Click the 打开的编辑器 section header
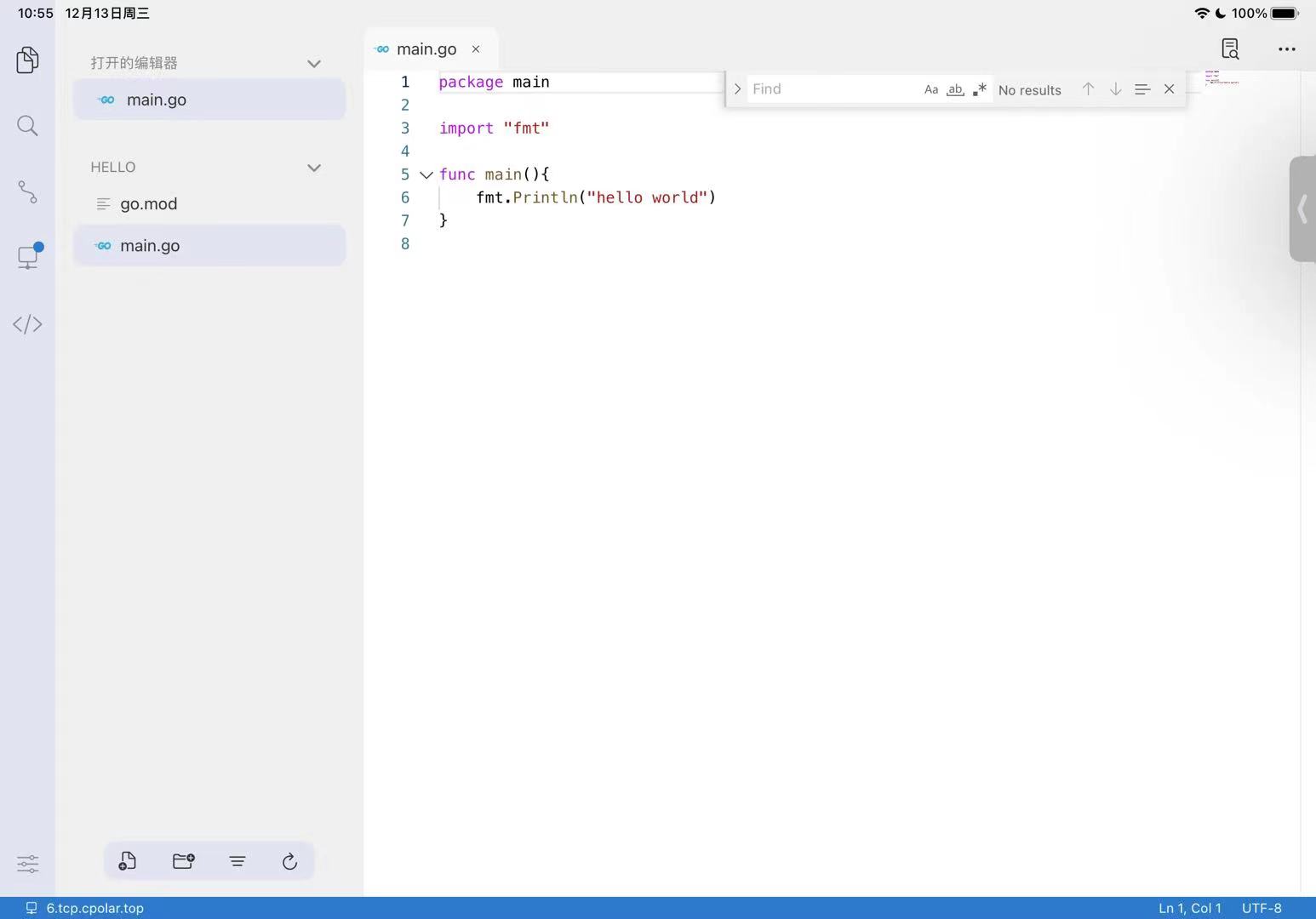The width and height of the screenshot is (1316, 919). click(x=134, y=63)
